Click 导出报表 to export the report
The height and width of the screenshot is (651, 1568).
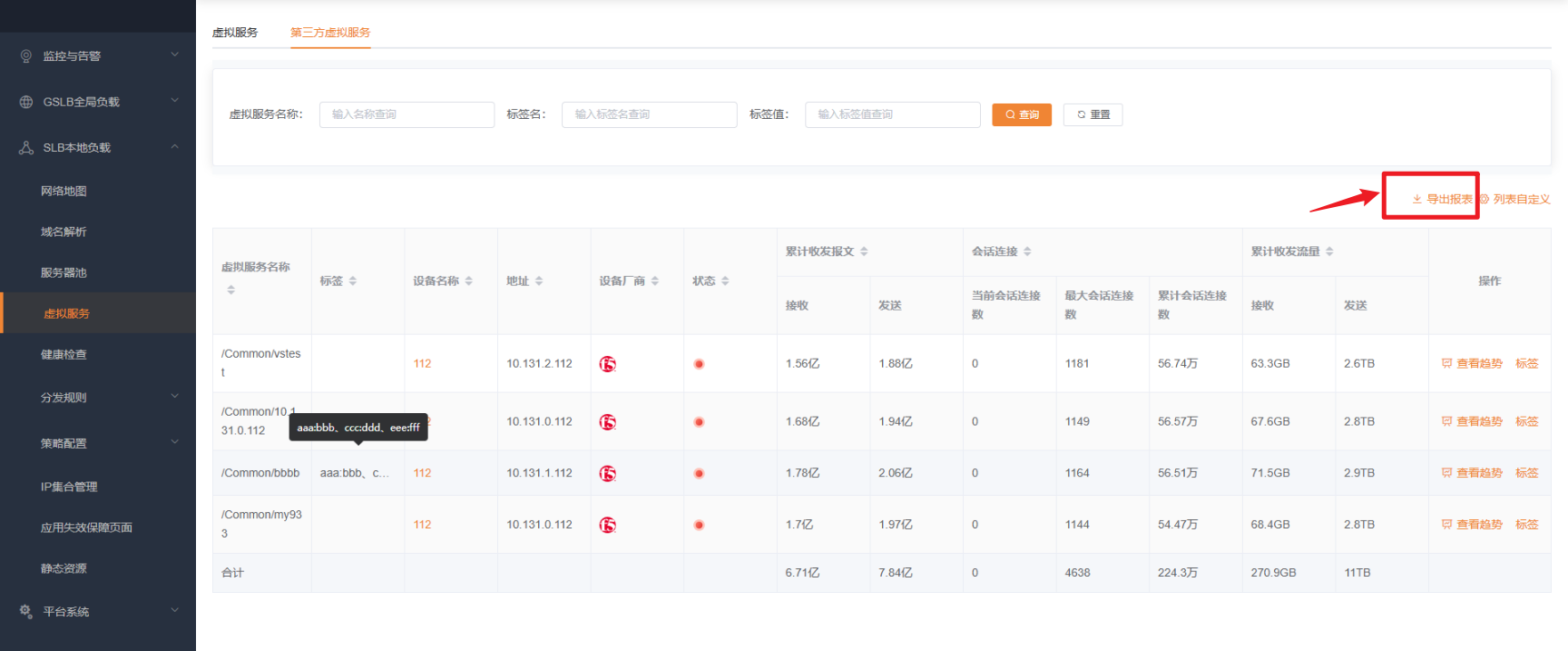pyautogui.click(x=1442, y=200)
